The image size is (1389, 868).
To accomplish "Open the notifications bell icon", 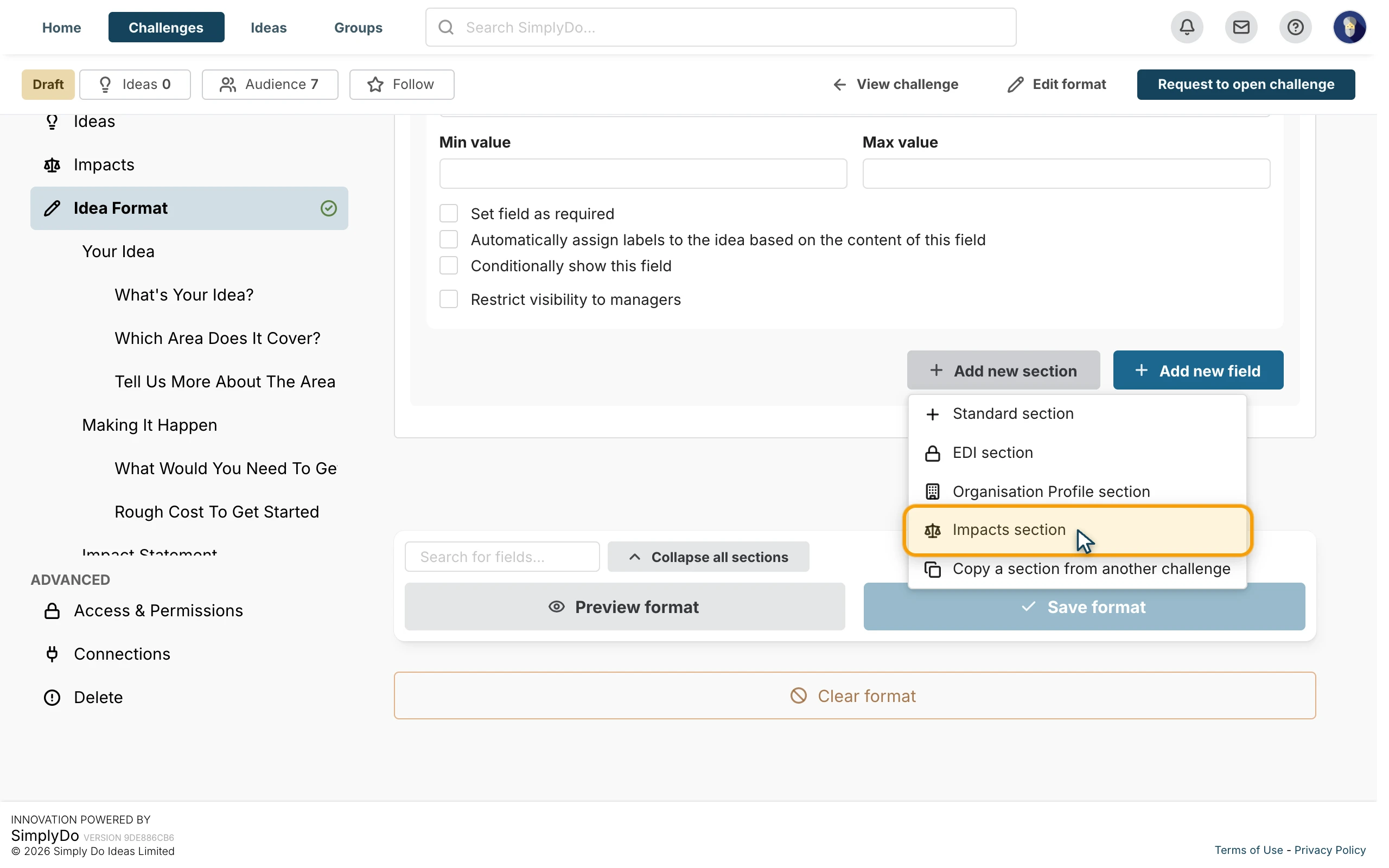I will [1187, 27].
